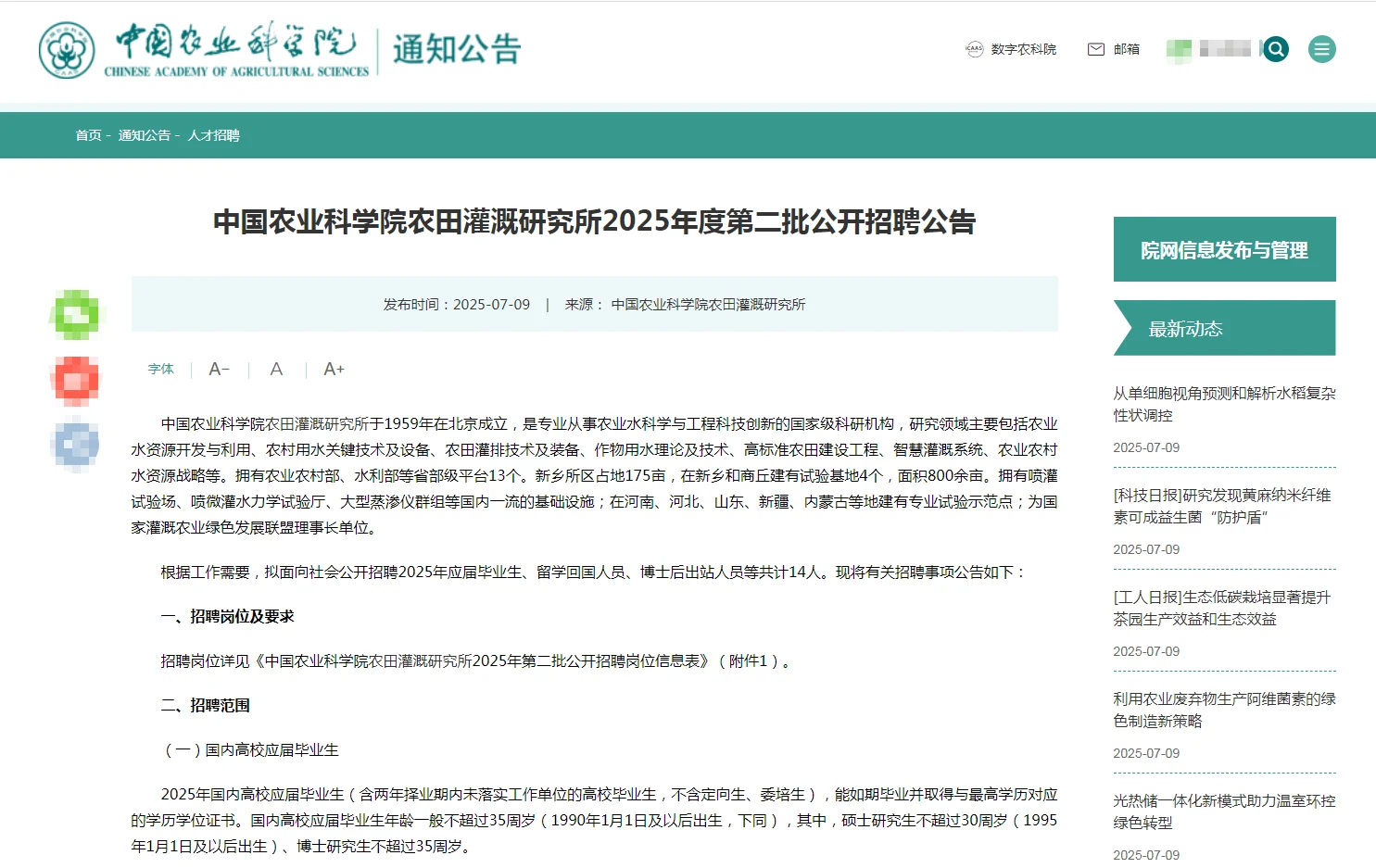Open 通知公告 breadcrumb link

pos(145,135)
